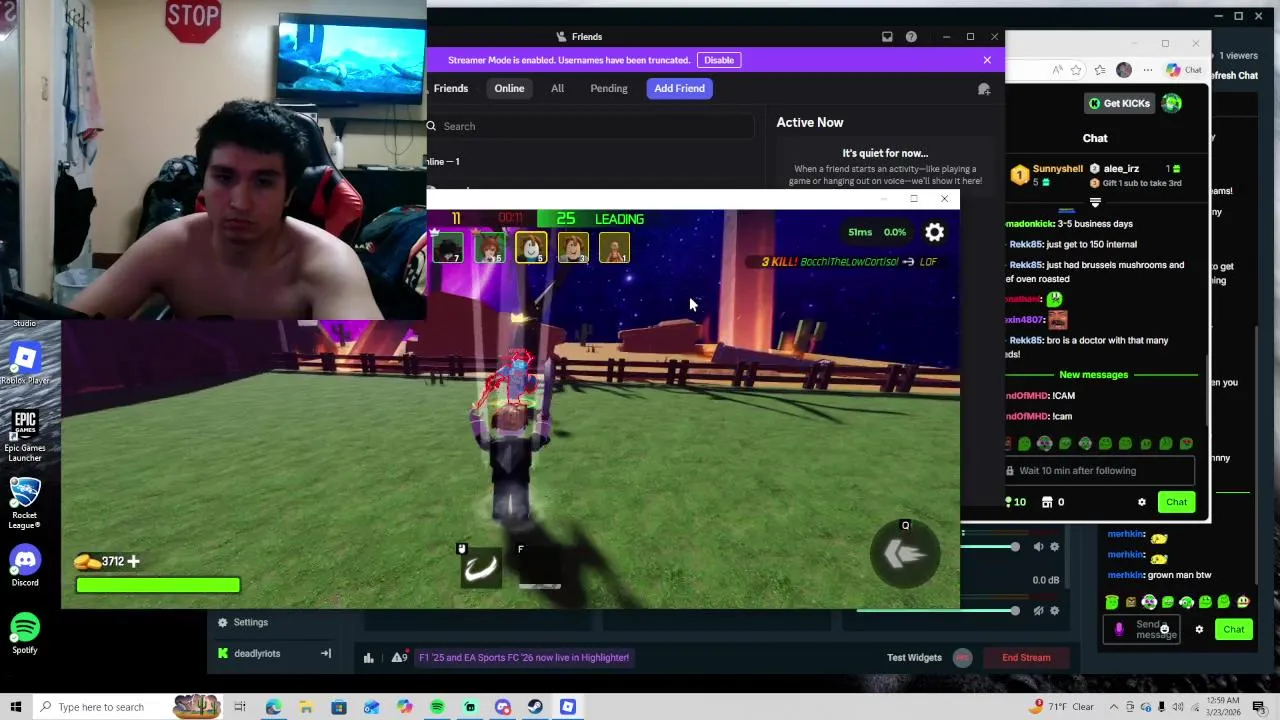
Task: Click the Wait 10 min after following field
Action: click(x=1100, y=470)
